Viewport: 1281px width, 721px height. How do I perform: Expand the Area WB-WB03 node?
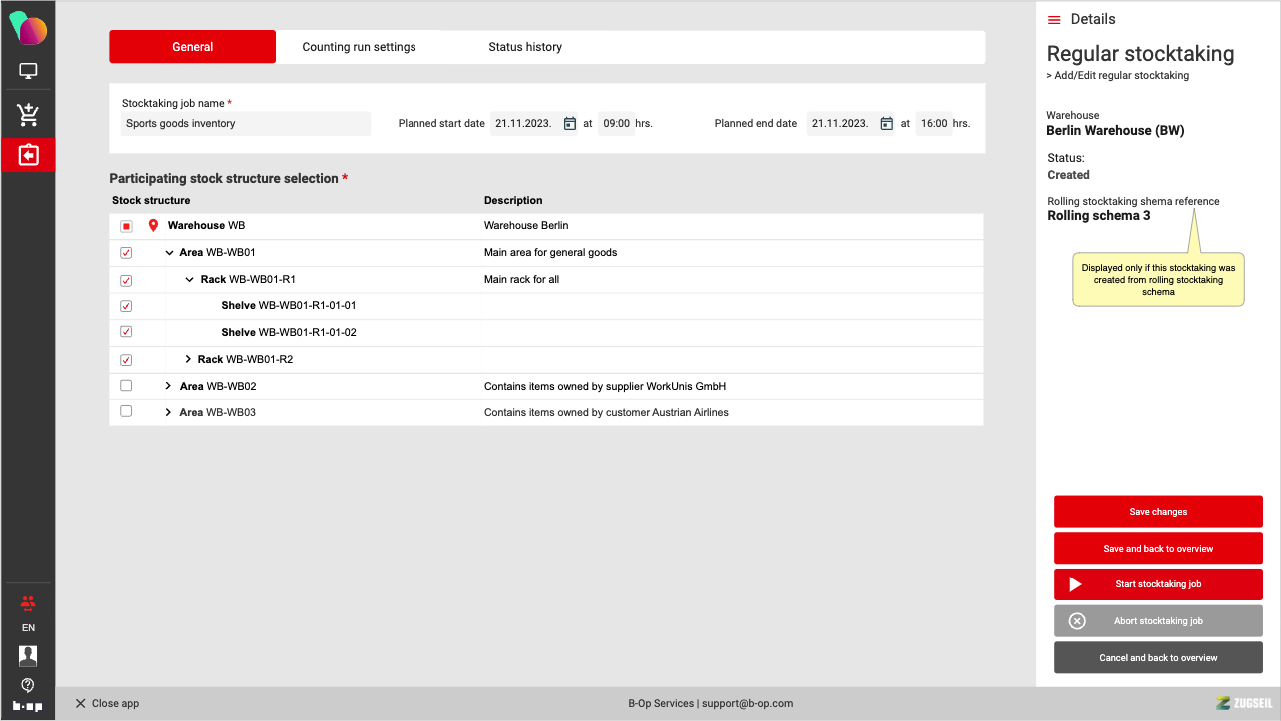169,412
